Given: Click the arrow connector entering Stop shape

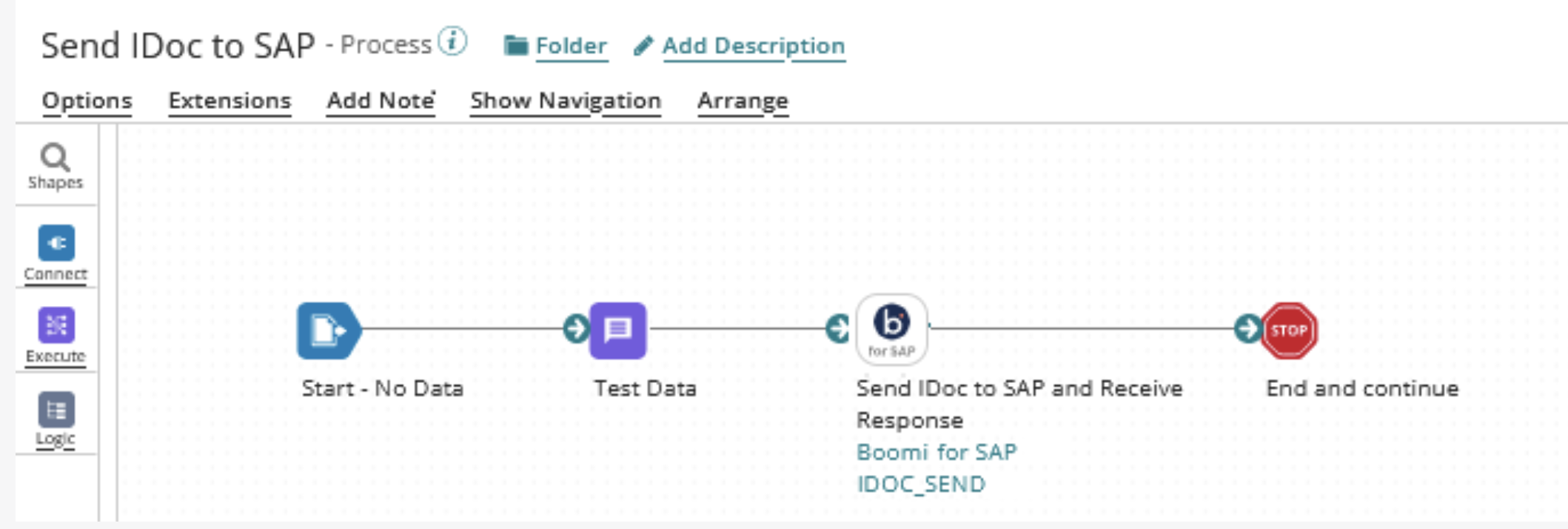Looking at the screenshot, I should coord(1248,328).
